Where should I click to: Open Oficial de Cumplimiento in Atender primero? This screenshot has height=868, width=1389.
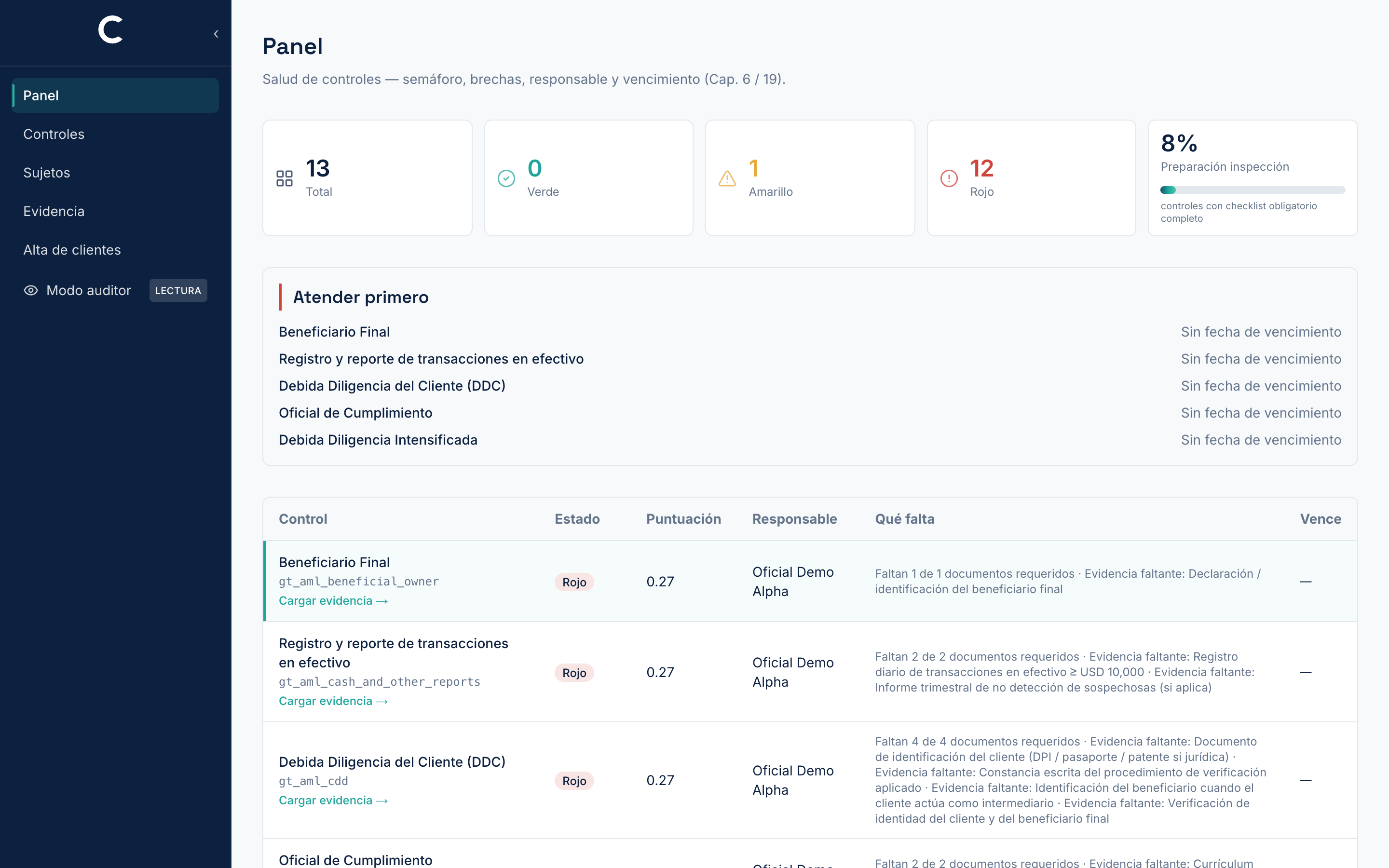(x=355, y=413)
